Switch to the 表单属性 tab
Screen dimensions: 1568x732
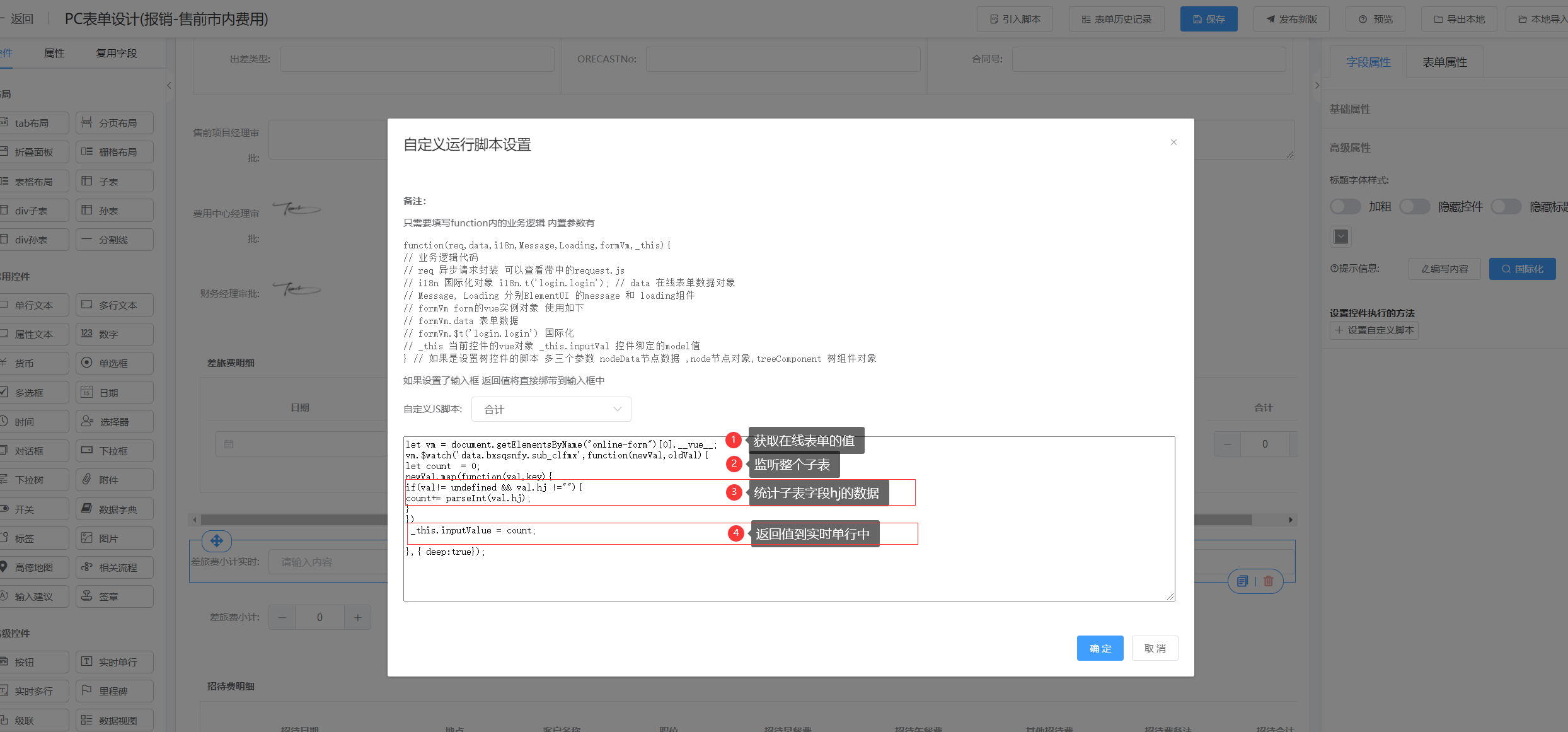tap(1444, 62)
